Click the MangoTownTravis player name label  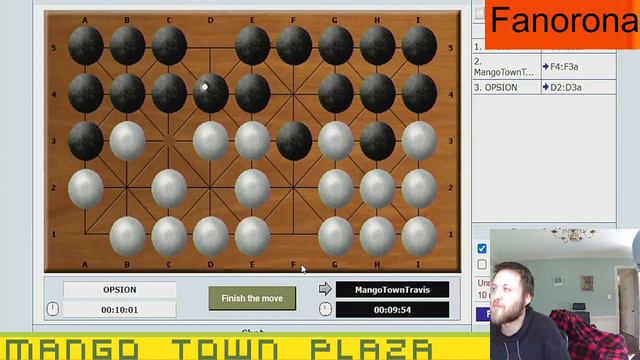click(392, 290)
